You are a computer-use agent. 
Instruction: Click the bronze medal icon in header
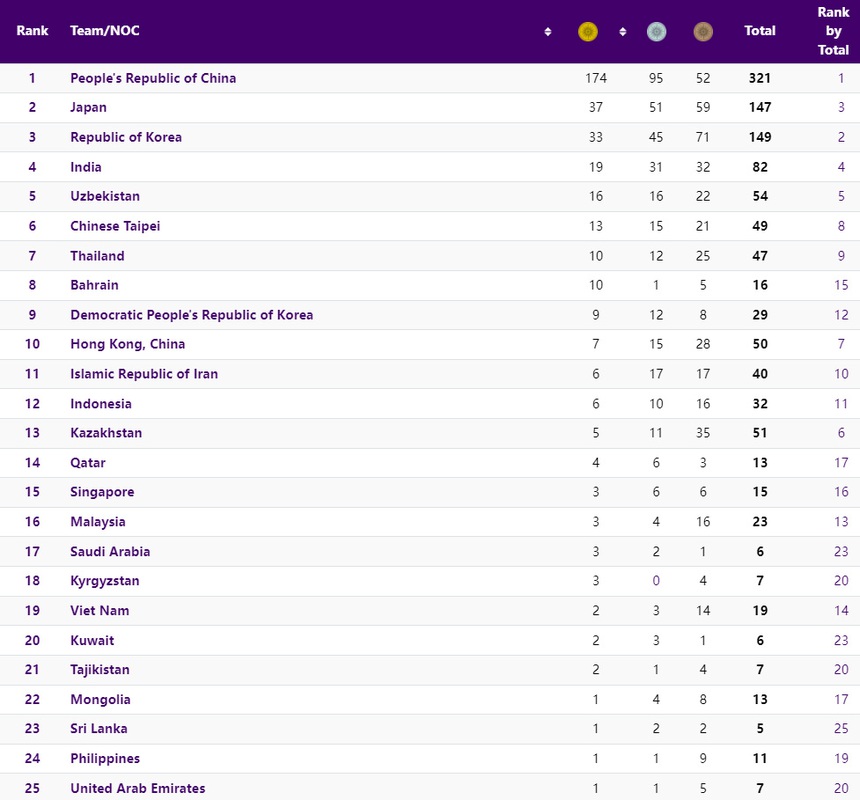click(703, 32)
